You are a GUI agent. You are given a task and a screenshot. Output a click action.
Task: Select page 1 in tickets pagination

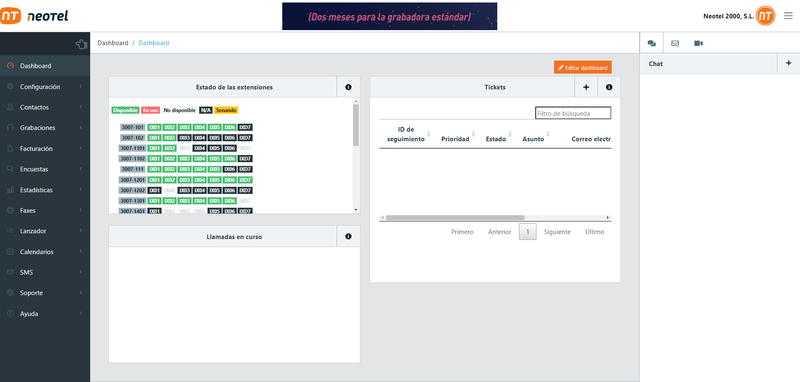coord(528,232)
